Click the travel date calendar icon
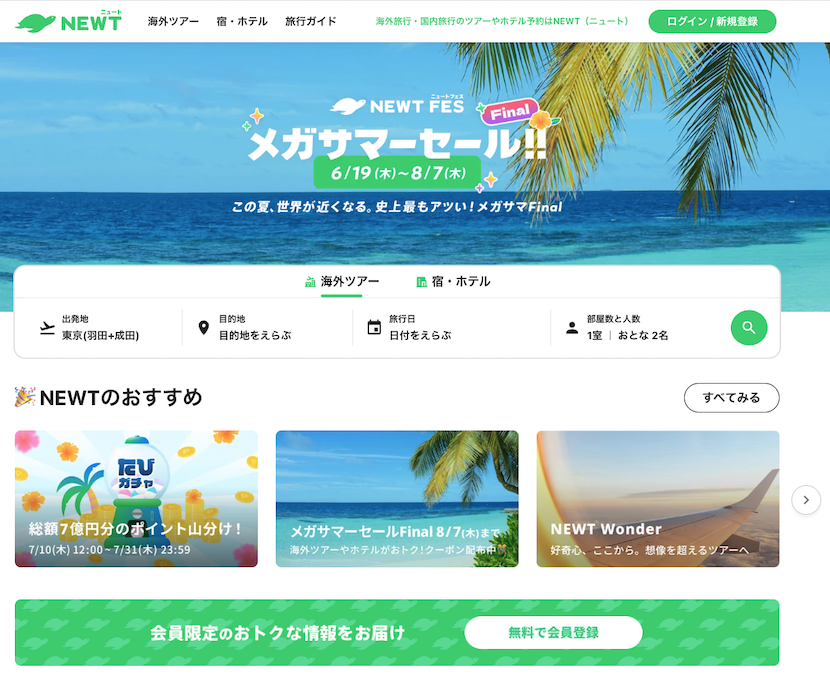The width and height of the screenshot is (830, 677). [374, 328]
